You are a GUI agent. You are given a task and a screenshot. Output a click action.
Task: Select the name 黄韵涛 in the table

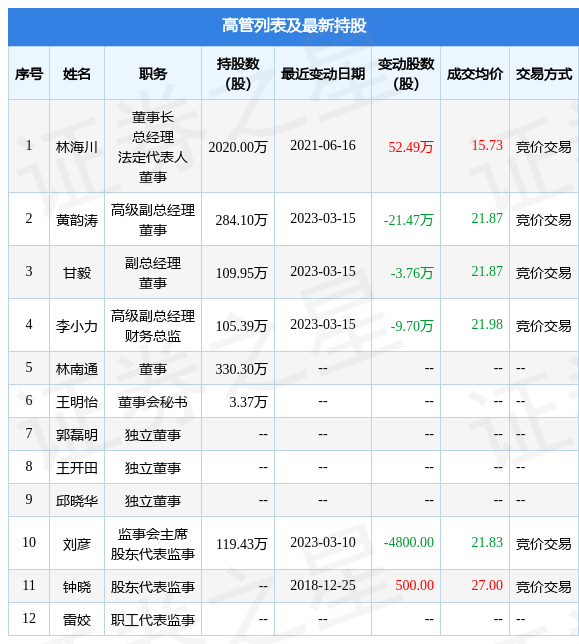(77, 220)
